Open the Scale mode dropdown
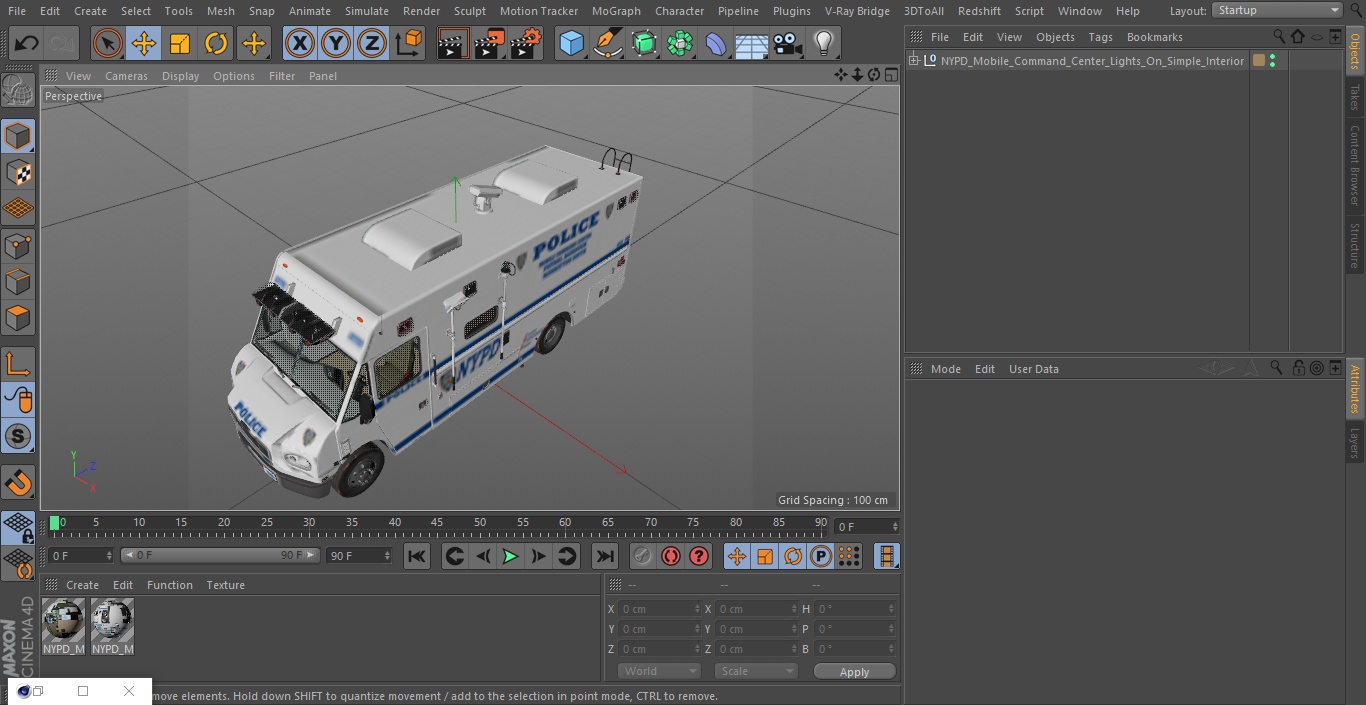1366x705 pixels. pyautogui.click(x=756, y=671)
